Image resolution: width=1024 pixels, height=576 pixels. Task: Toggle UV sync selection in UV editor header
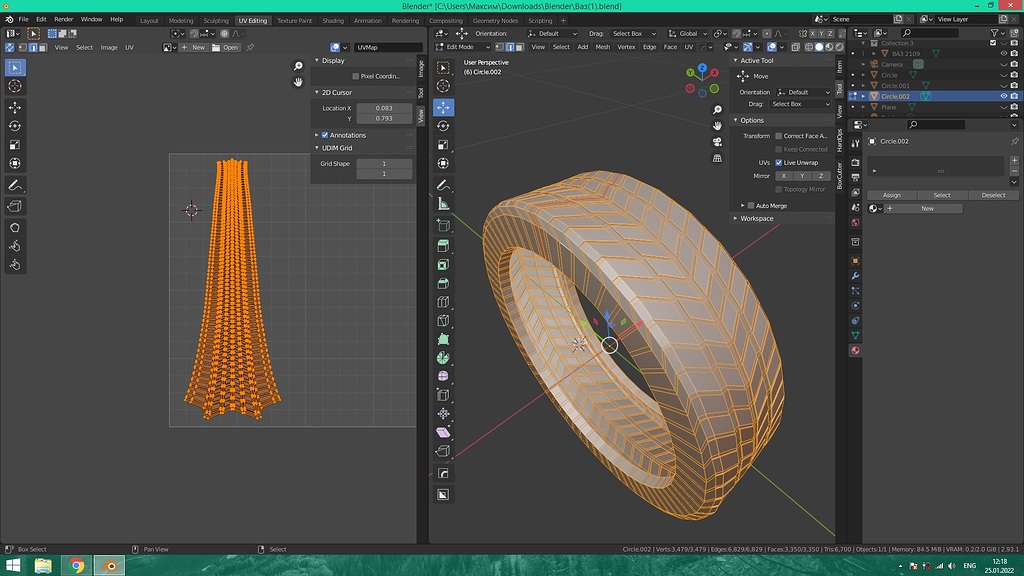tap(10, 48)
